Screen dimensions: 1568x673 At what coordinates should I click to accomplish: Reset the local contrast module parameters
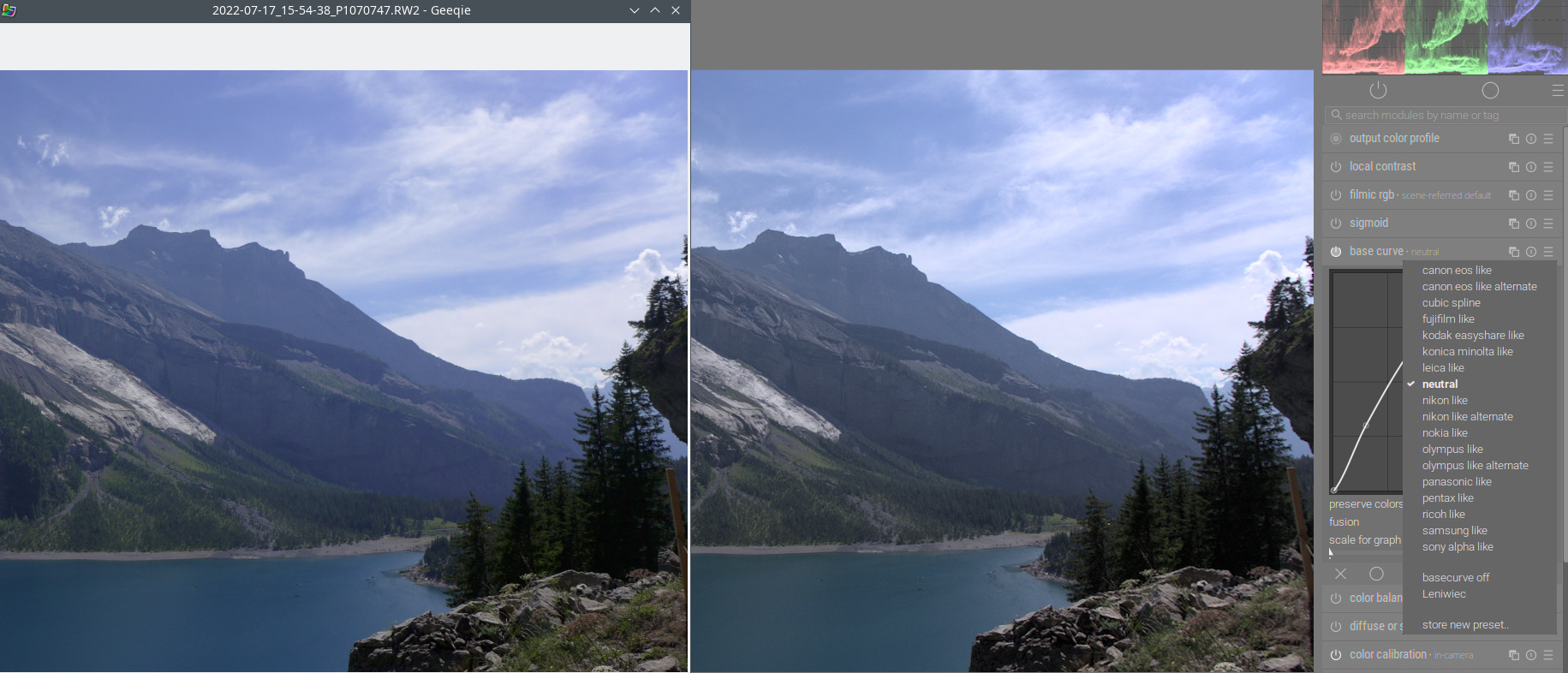click(1531, 167)
